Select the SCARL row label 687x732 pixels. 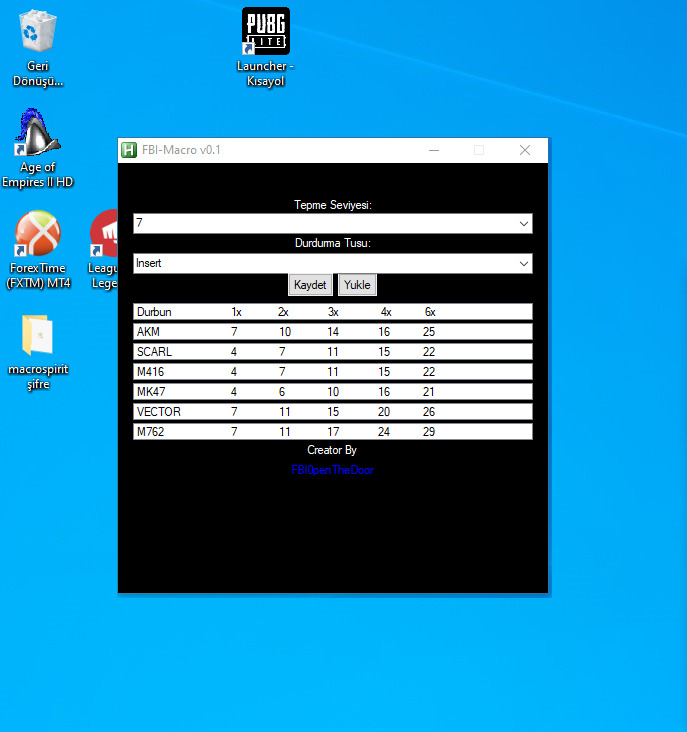[154, 352]
